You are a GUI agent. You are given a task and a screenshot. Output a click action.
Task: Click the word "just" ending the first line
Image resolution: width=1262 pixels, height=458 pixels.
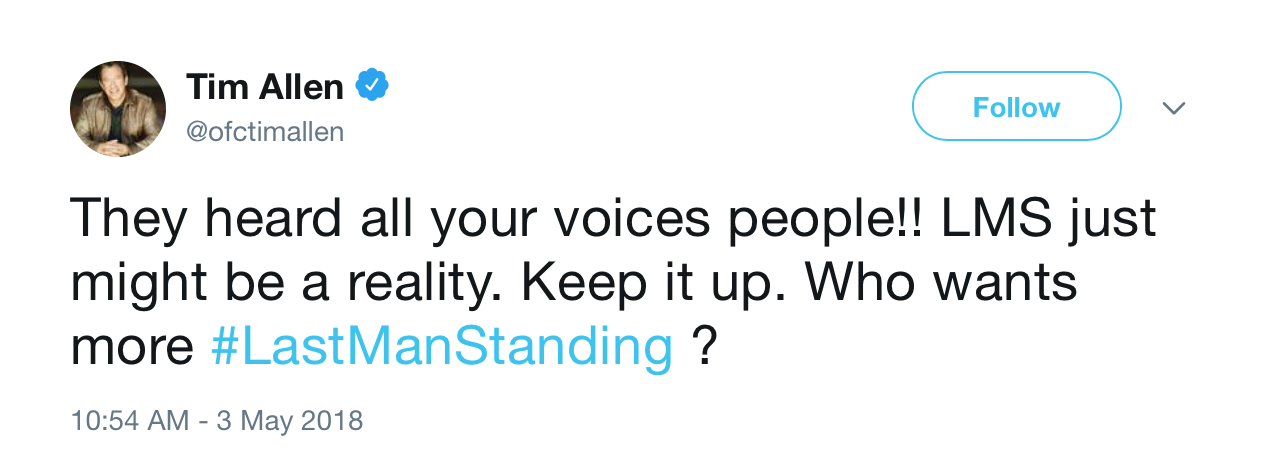click(x=1118, y=218)
